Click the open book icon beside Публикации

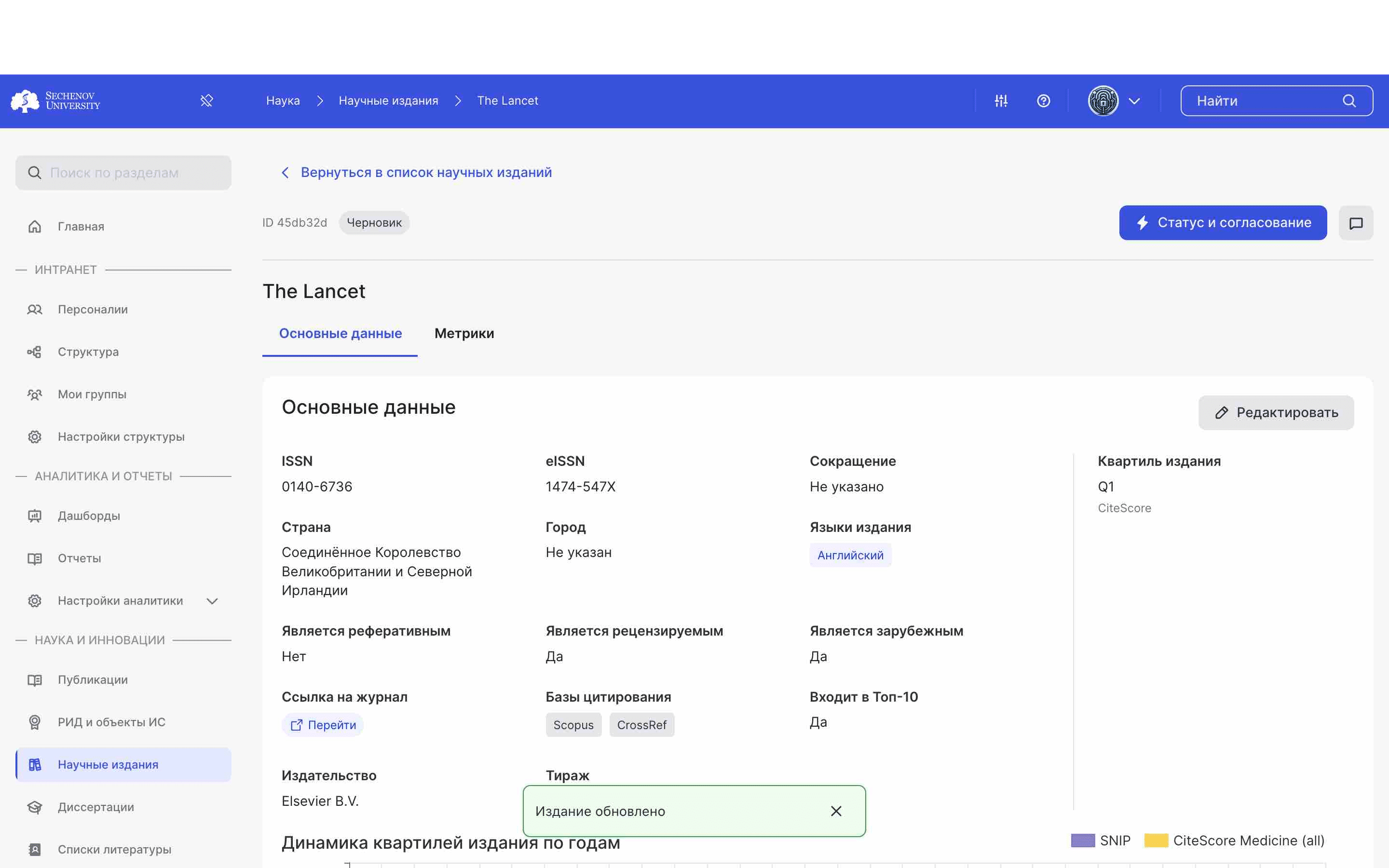35,680
